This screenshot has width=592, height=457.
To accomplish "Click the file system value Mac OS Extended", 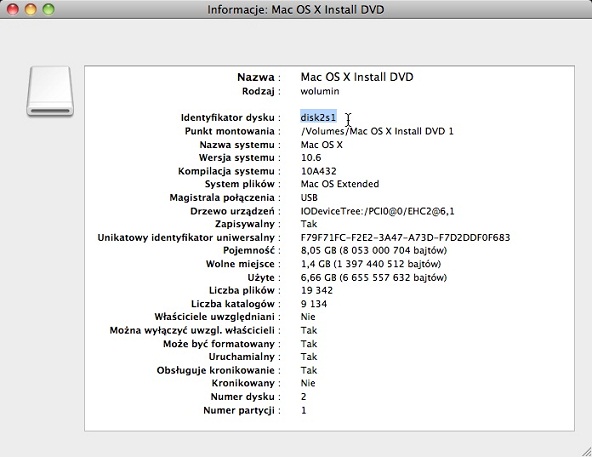I will click(x=340, y=184).
